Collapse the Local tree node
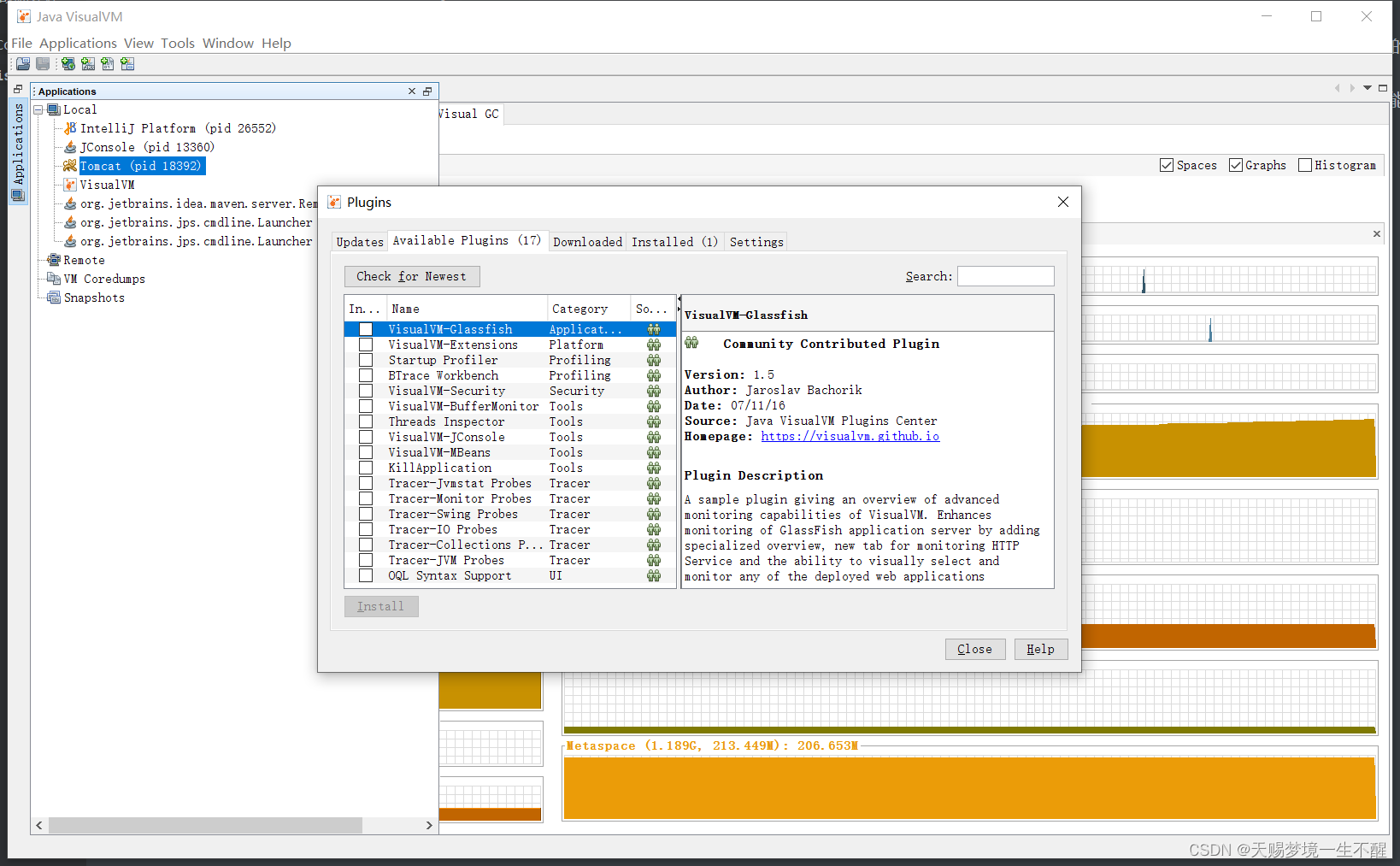This screenshot has width=1400, height=866. click(38, 110)
